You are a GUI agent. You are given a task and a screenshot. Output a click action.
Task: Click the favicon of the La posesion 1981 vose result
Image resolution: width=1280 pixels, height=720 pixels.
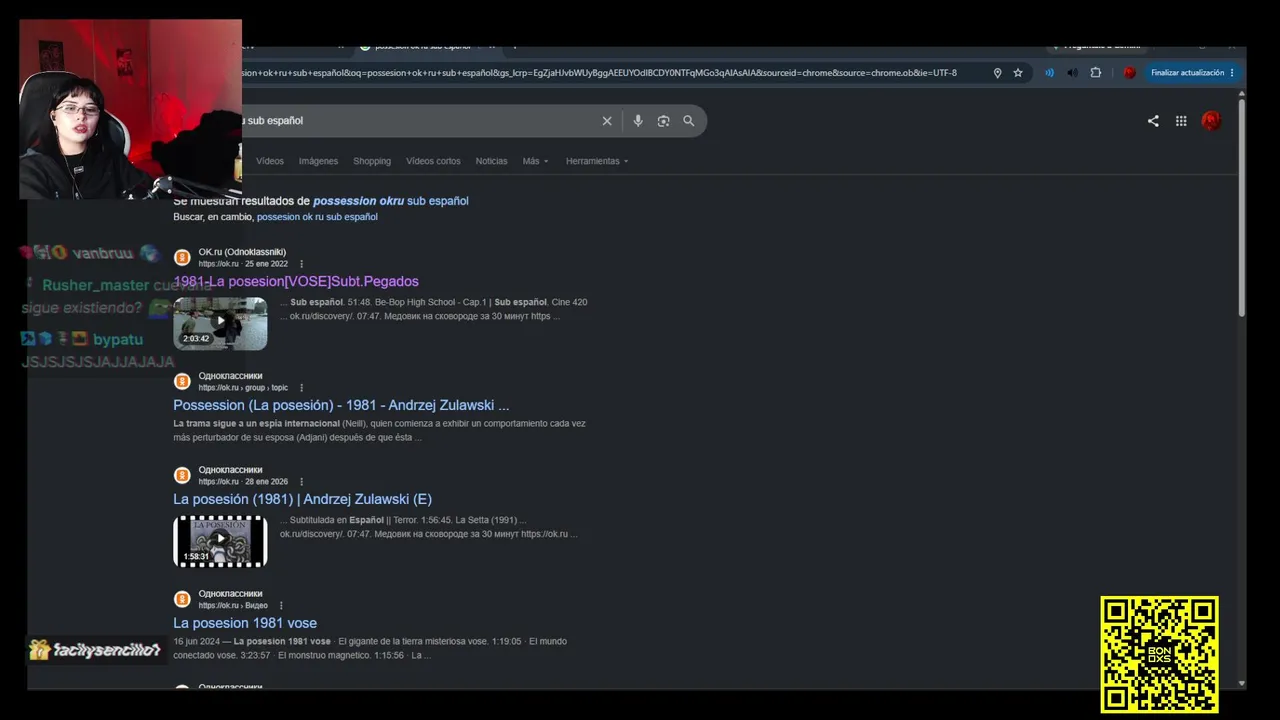[x=182, y=599]
